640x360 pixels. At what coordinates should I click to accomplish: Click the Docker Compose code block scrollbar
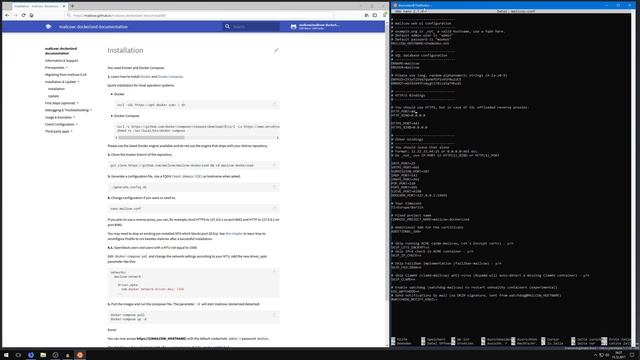[151, 138]
